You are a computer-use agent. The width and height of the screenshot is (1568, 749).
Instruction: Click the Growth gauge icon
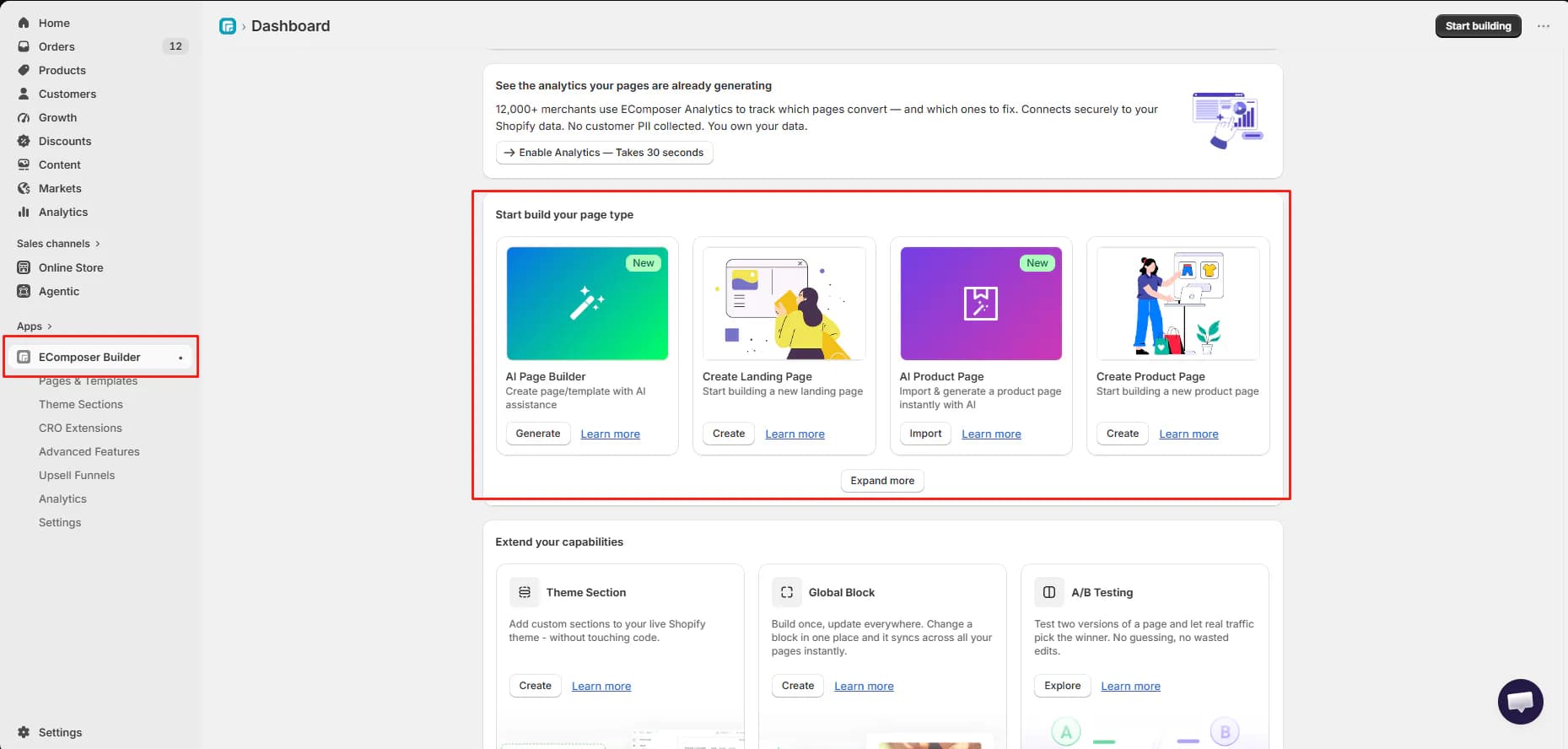24,117
